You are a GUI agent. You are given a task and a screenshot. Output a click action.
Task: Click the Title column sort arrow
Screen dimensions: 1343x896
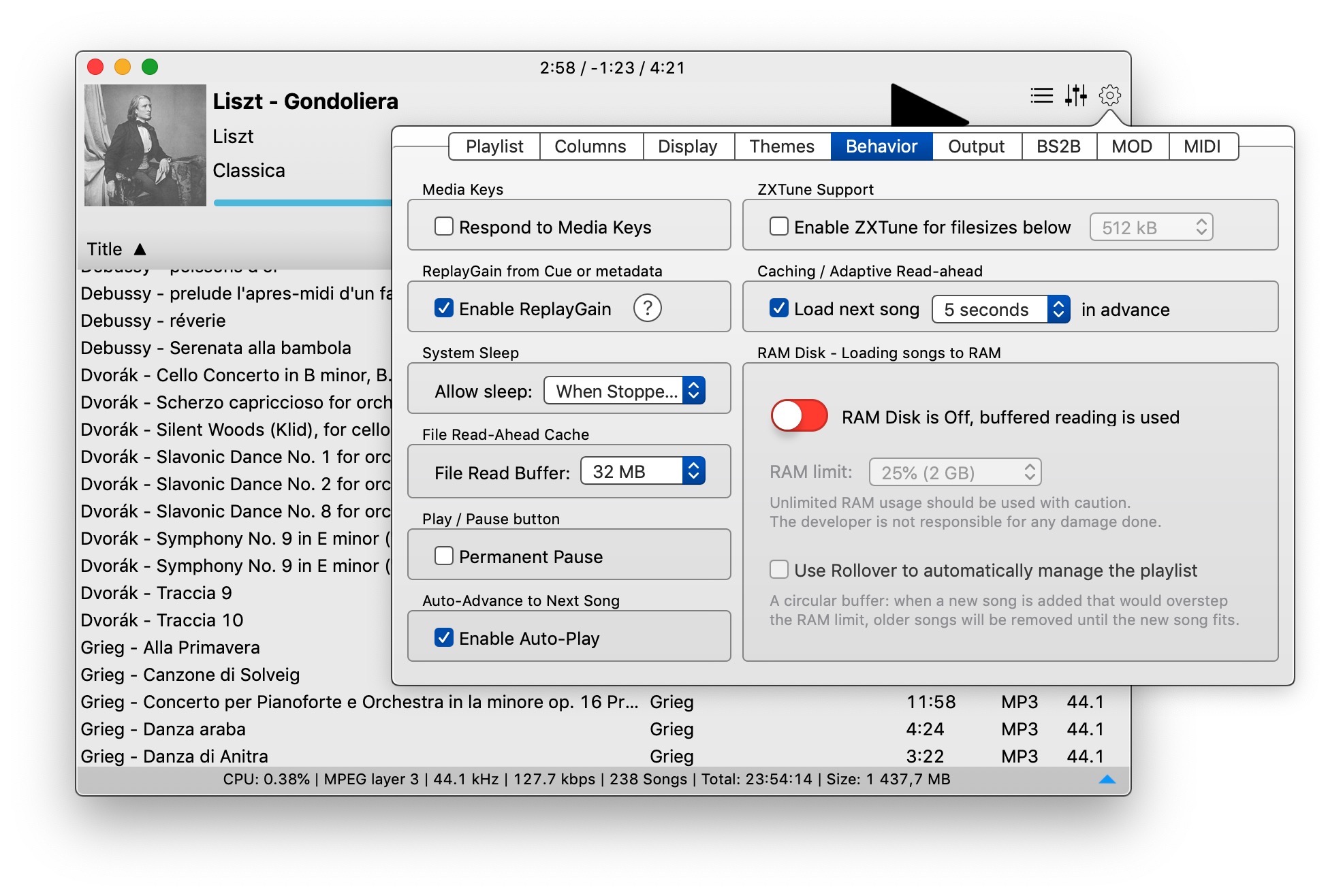[140, 249]
